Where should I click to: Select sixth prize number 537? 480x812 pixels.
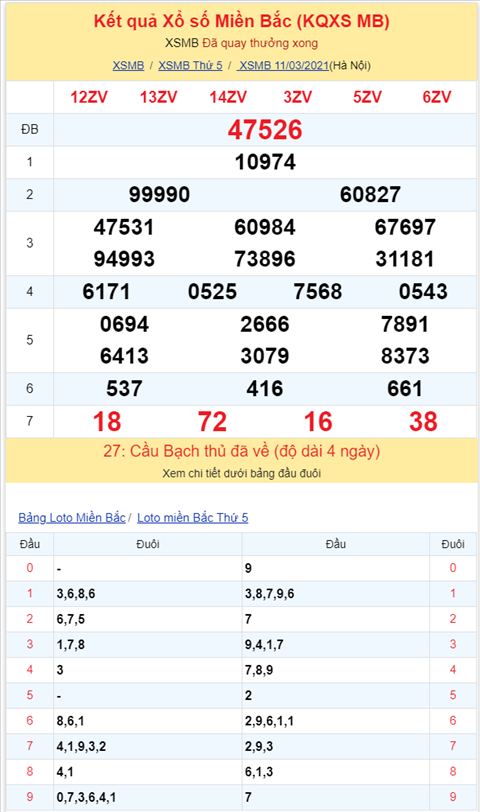coord(124,388)
